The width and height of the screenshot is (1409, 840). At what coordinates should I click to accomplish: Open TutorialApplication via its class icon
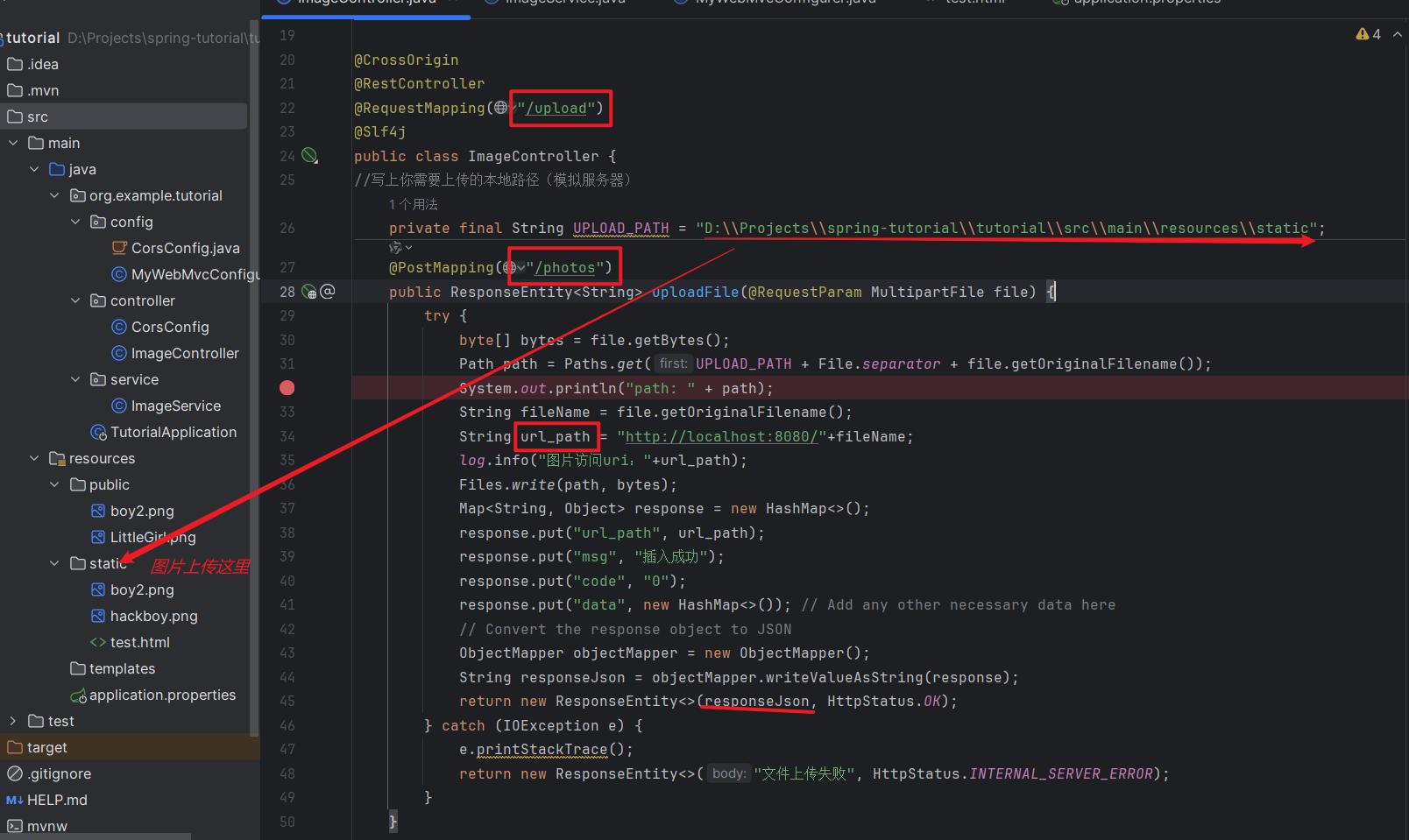point(98,432)
